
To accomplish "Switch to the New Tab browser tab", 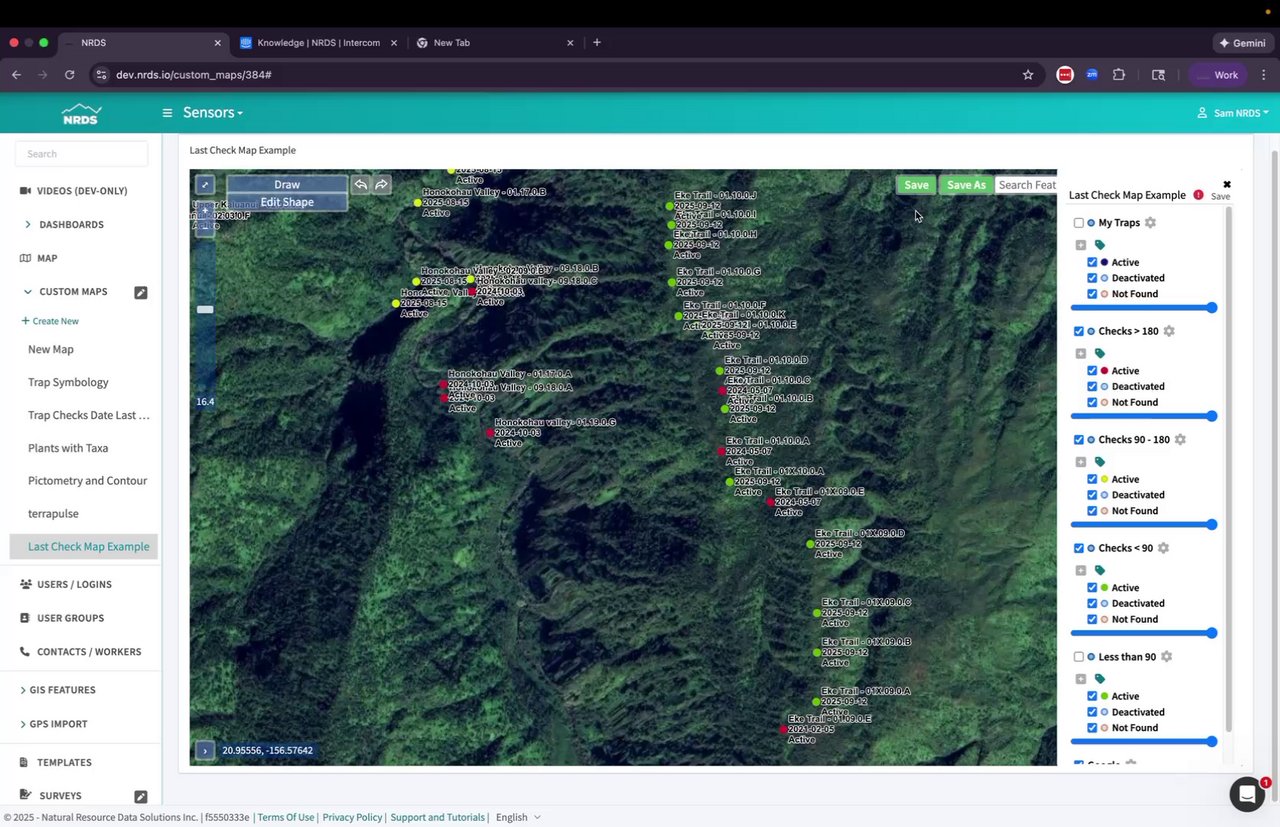I will (x=495, y=43).
